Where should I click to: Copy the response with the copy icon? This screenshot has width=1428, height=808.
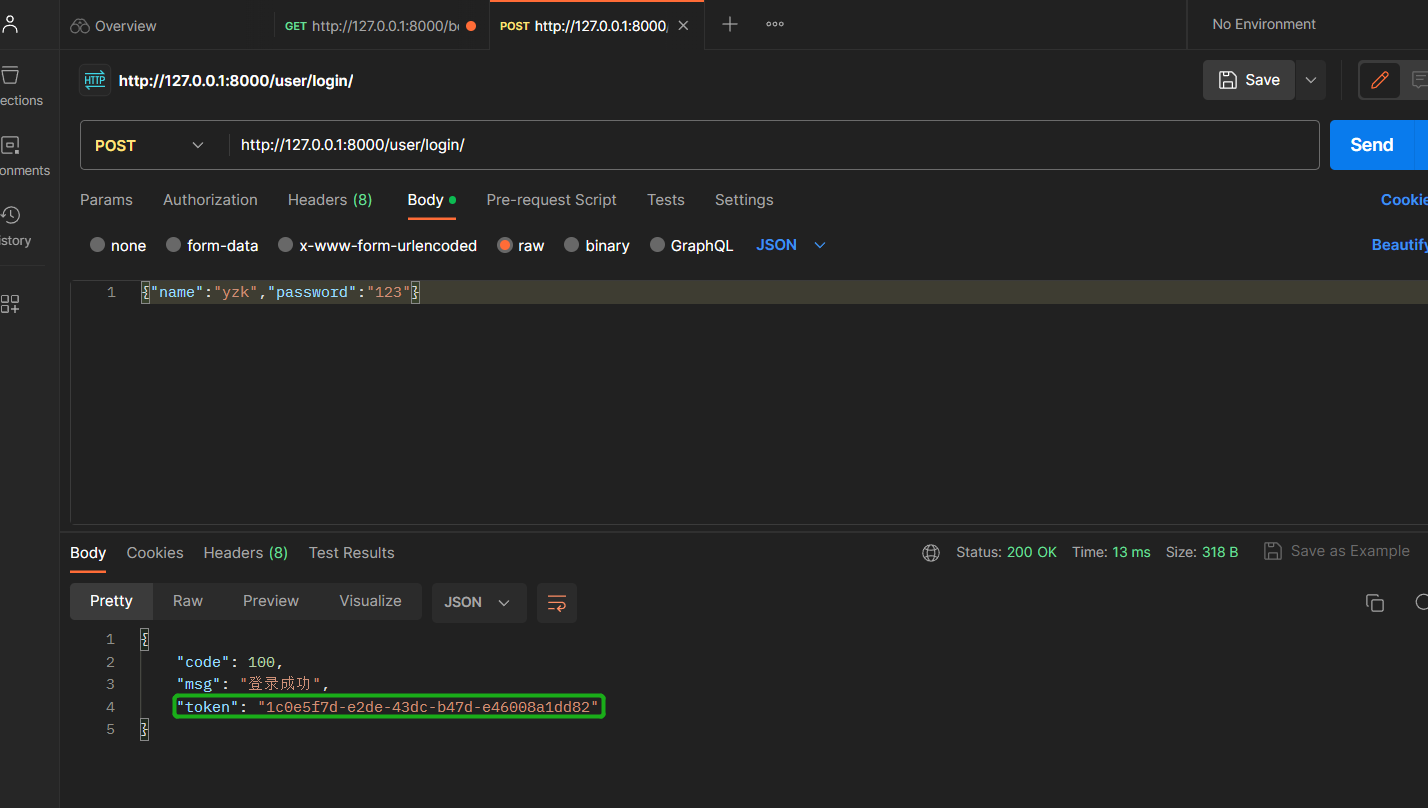click(1375, 602)
